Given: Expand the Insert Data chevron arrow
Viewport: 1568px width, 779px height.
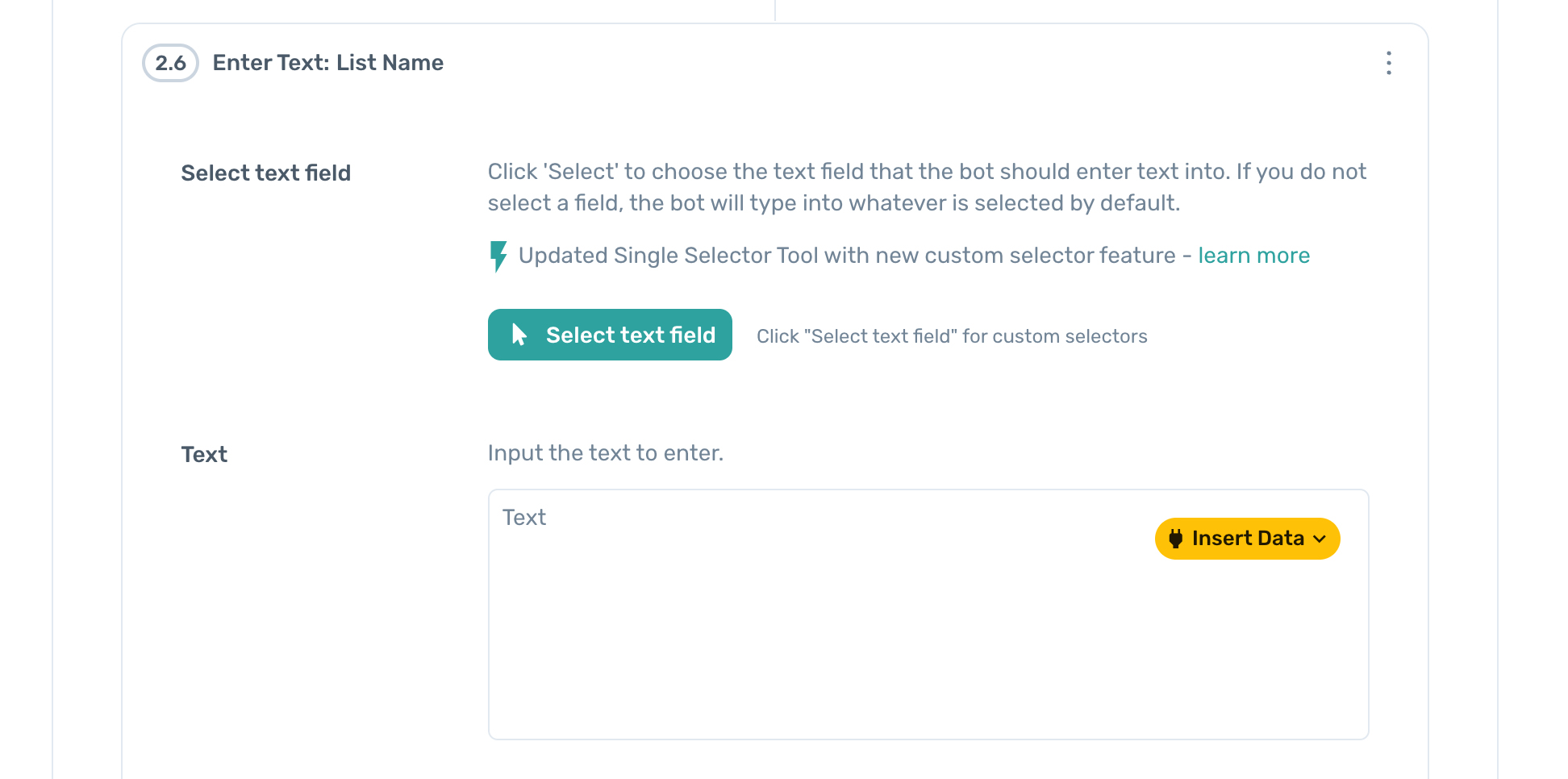Looking at the screenshot, I should 1320,539.
